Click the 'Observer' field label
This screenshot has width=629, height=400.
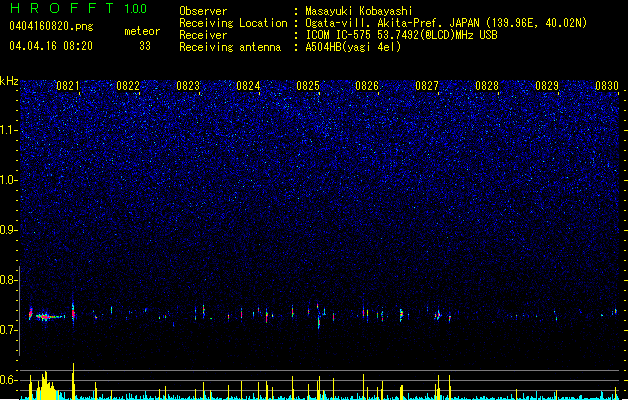pyautogui.click(x=203, y=11)
